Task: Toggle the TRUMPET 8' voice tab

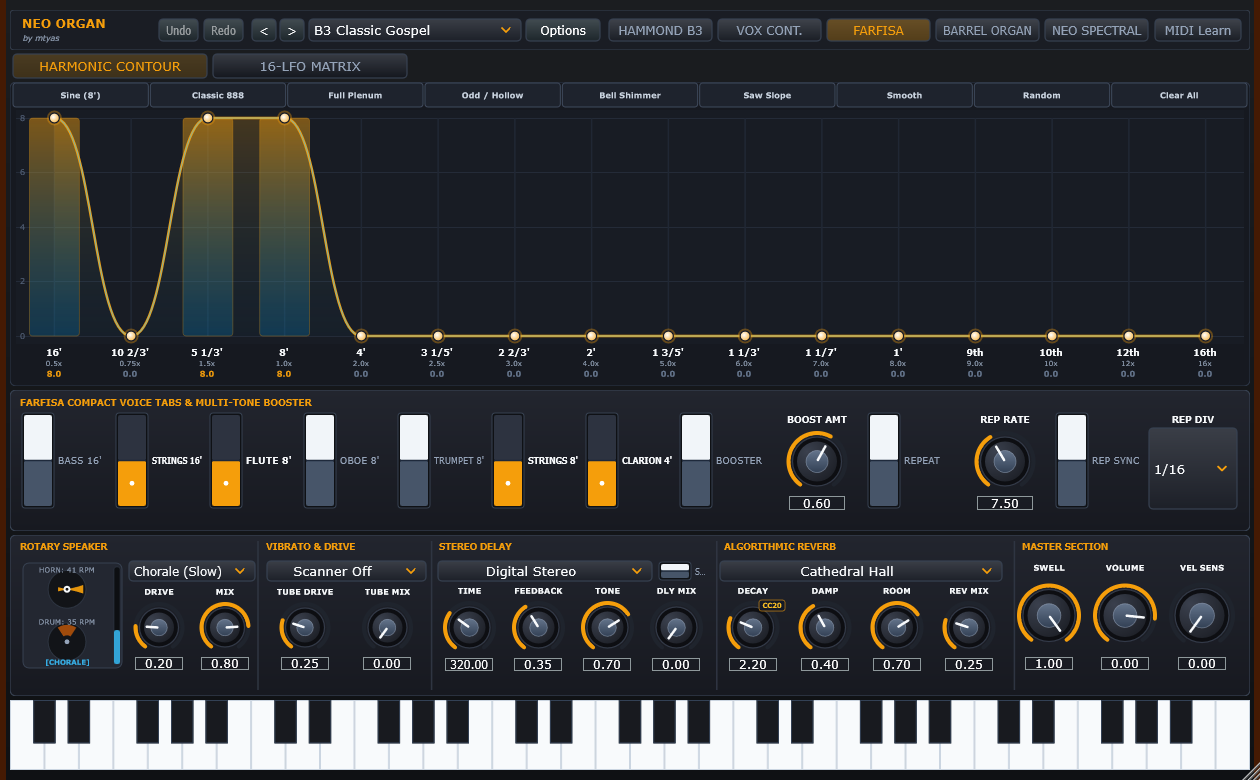Action: (x=414, y=461)
